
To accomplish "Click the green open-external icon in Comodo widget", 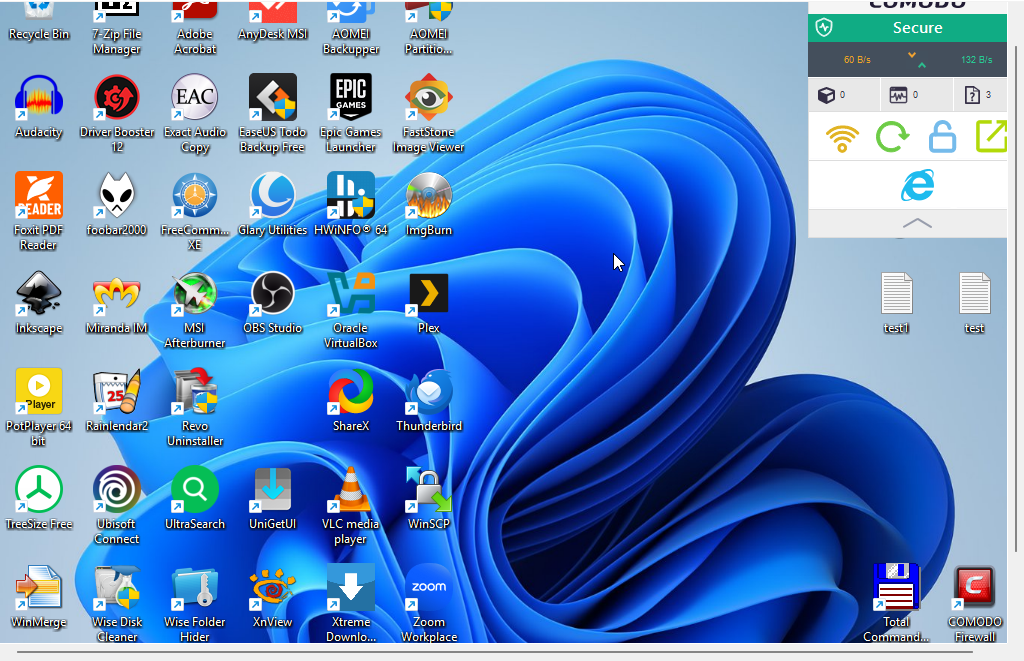I will click(991, 137).
